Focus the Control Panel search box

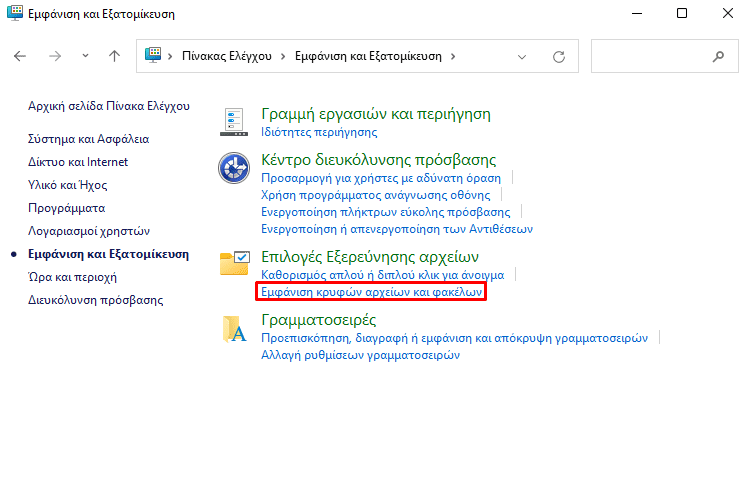pyautogui.click(x=665, y=56)
